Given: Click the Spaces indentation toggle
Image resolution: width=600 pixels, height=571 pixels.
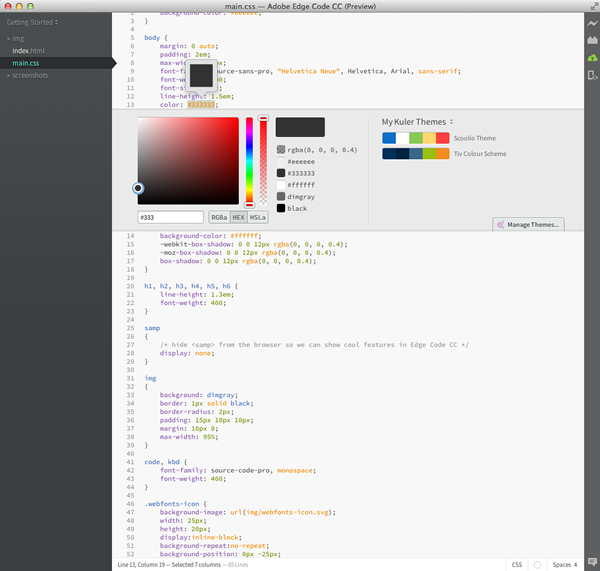Looking at the screenshot, I should tap(561, 565).
